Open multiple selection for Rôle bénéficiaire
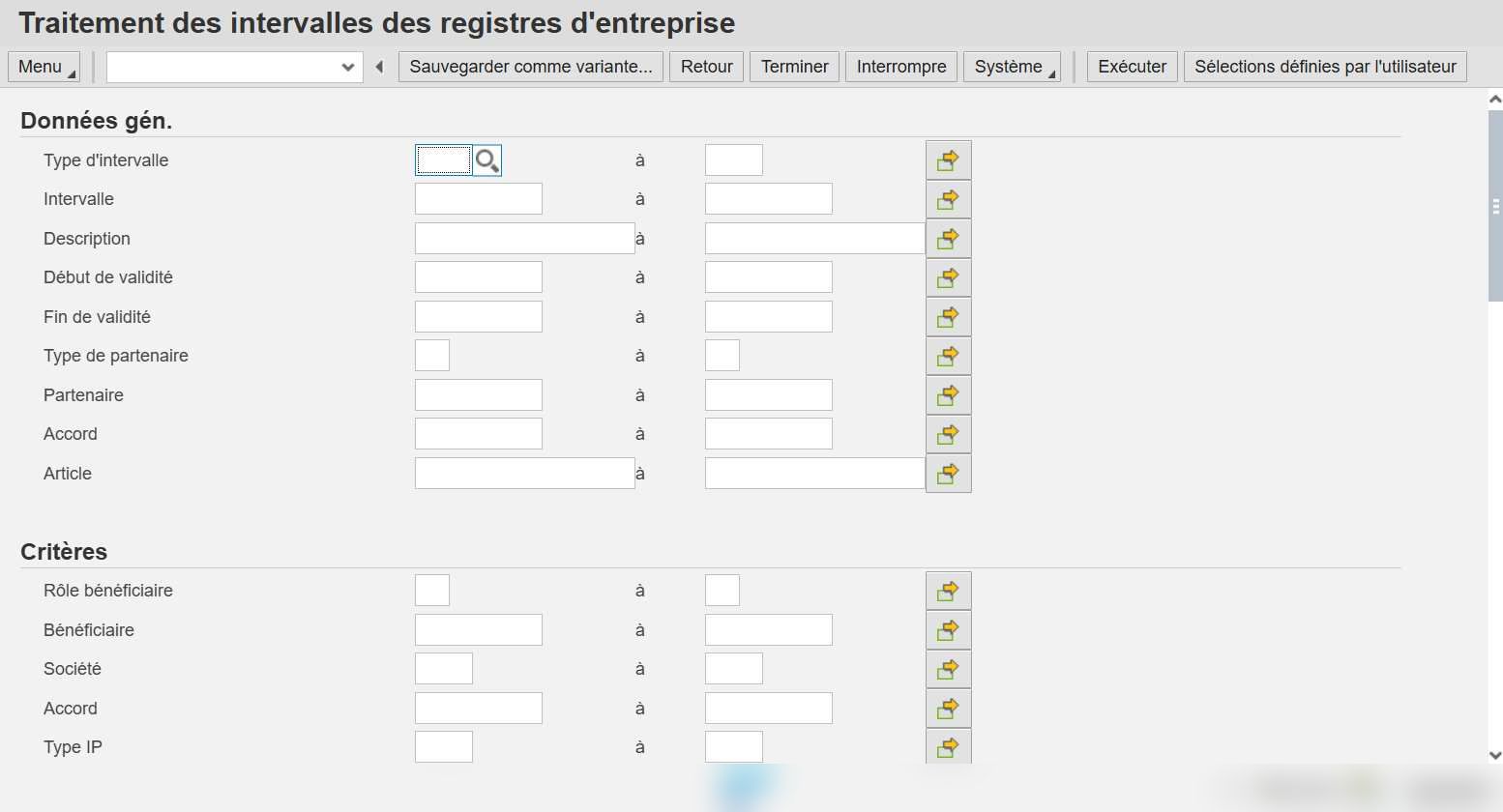Image resolution: width=1503 pixels, height=812 pixels. pos(948,591)
